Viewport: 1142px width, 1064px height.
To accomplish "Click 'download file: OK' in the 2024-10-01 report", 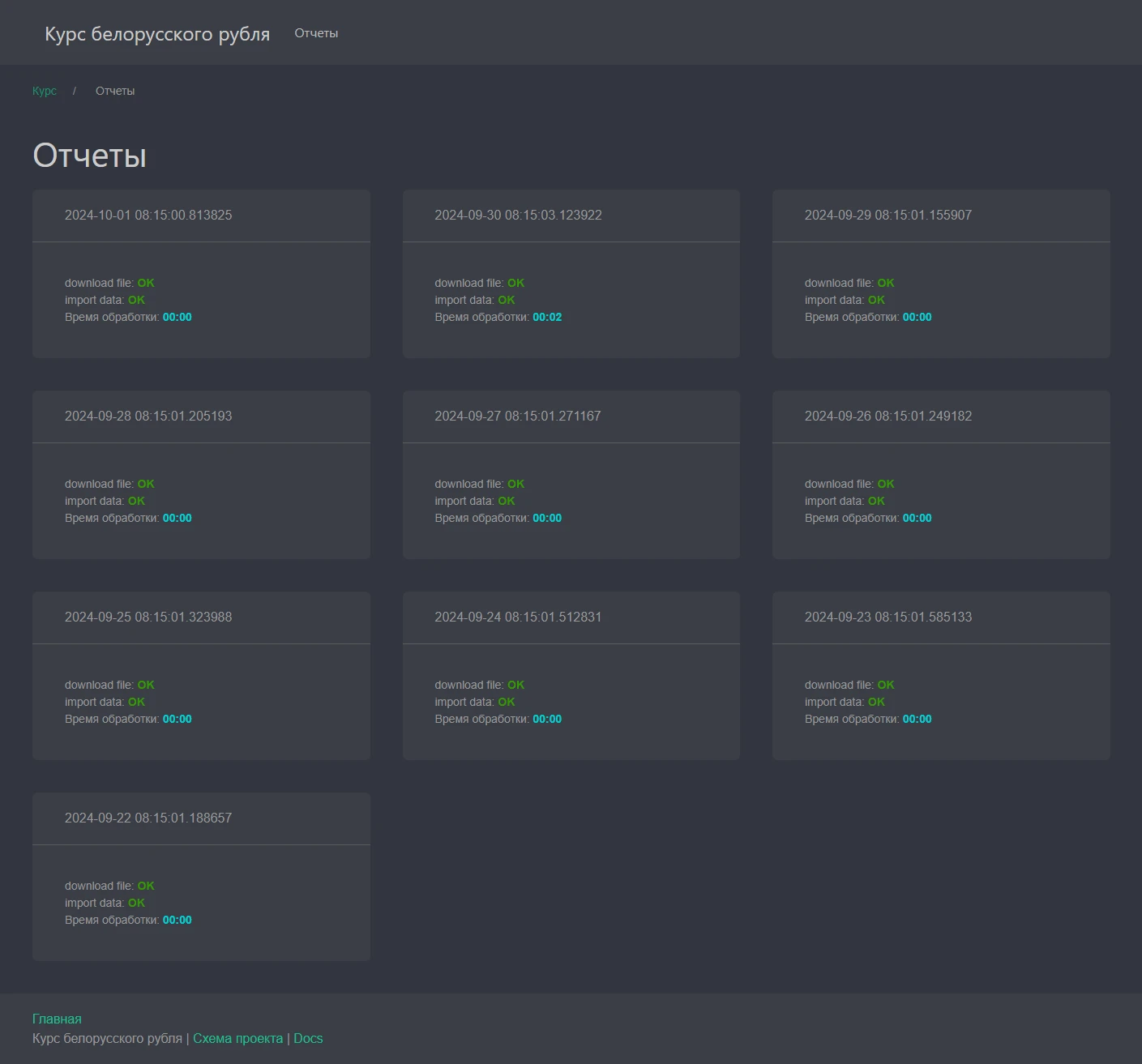I will point(109,283).
